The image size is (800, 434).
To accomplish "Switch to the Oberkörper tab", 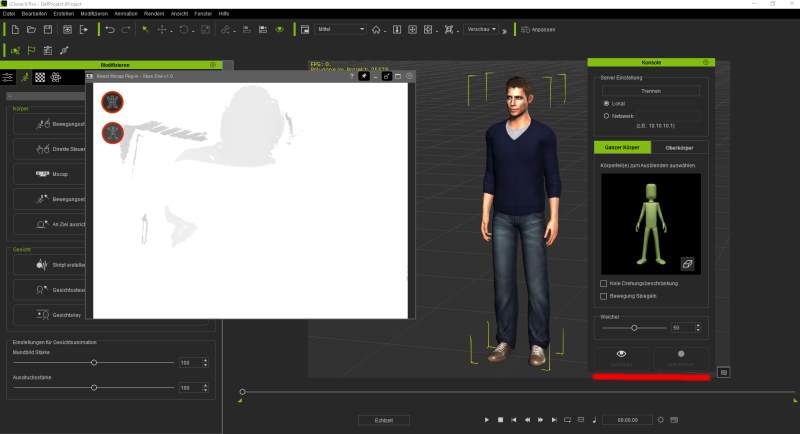I will [679, 148].
